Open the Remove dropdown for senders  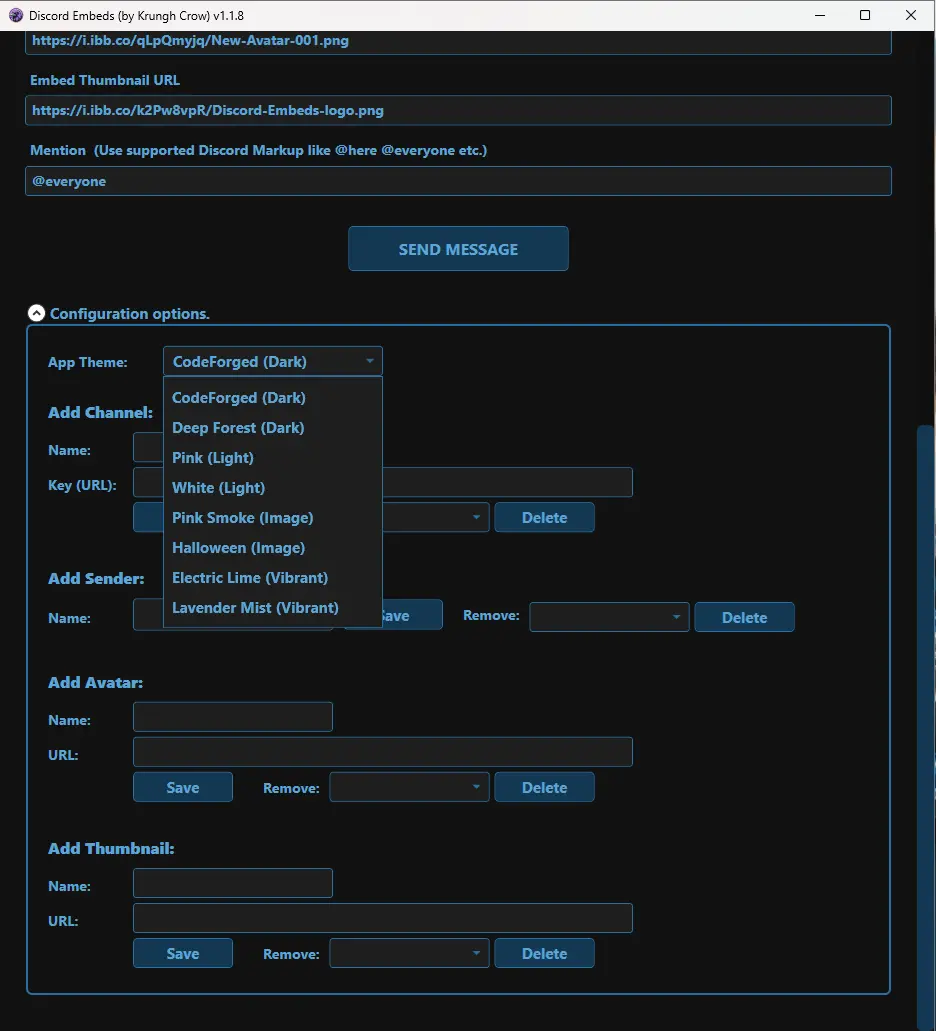(x=609, y=617)
